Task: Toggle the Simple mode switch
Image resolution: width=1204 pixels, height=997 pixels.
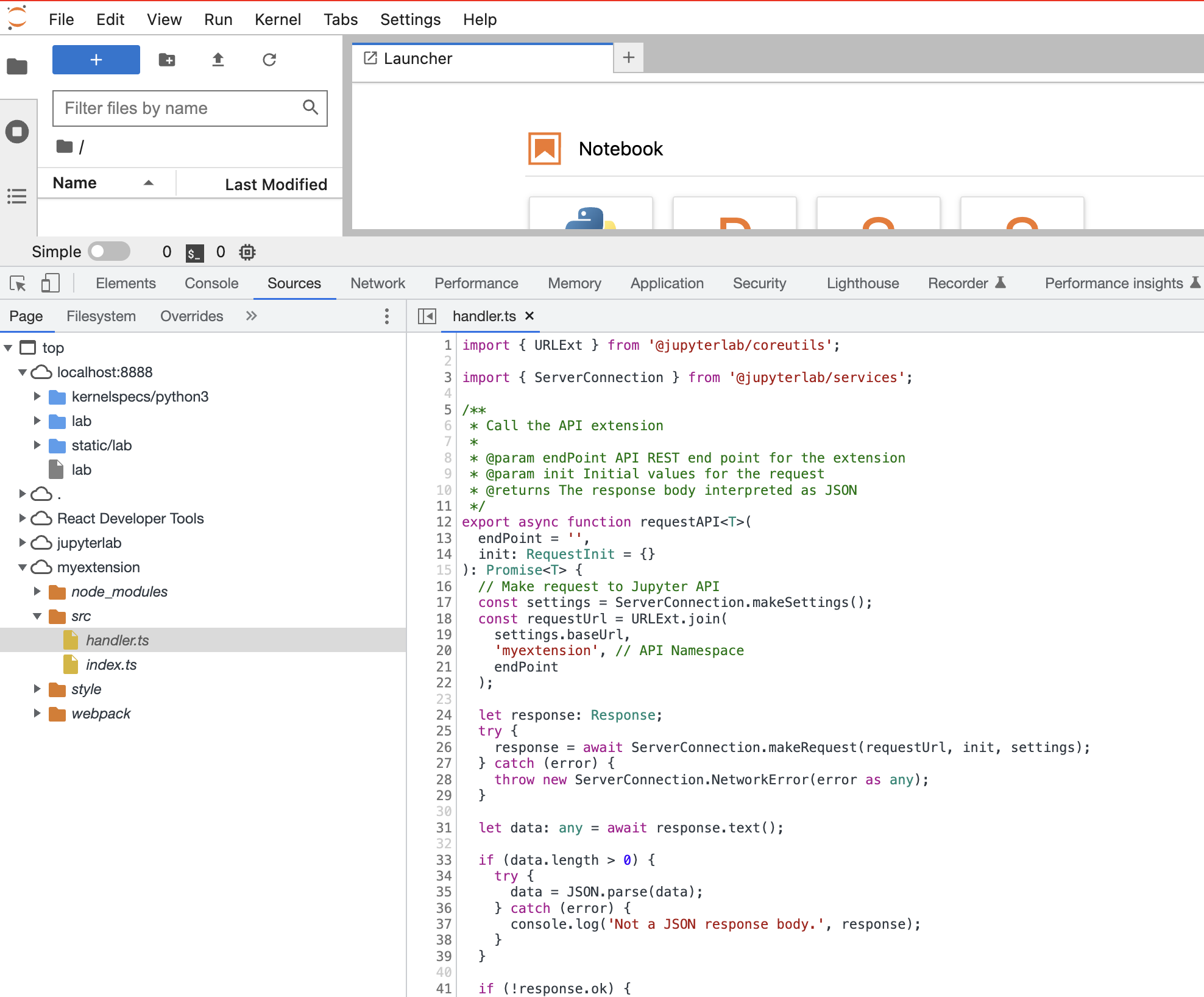Action: click(110, 251)
